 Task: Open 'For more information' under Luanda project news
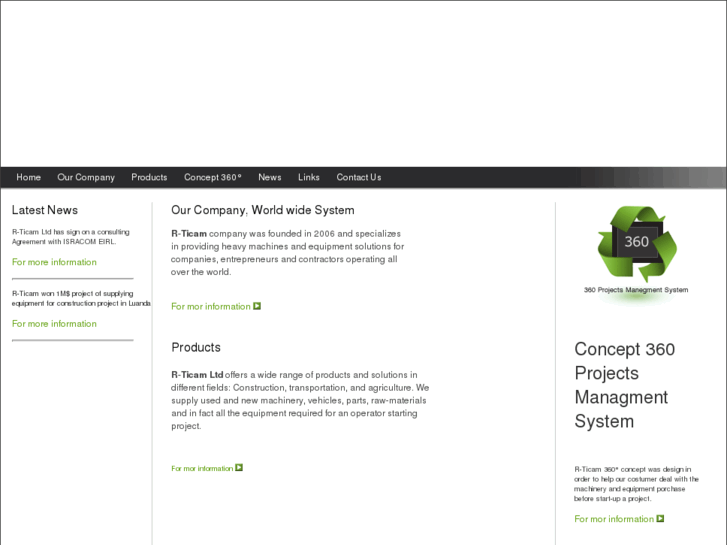(54, 324)
